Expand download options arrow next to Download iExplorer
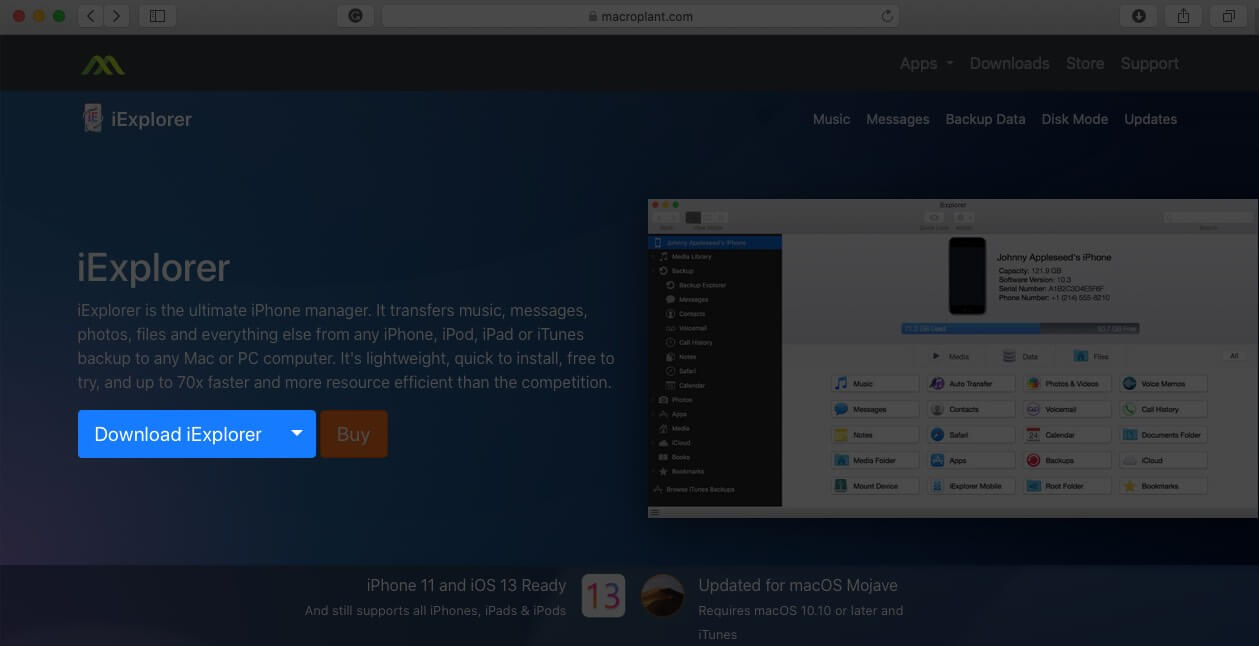 coord(297,434)
